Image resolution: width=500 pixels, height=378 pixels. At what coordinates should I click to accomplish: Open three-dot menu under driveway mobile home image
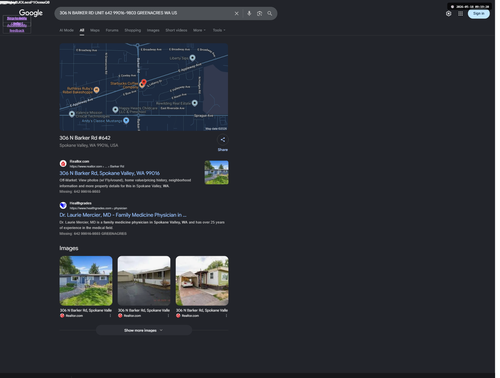(168, 316)
